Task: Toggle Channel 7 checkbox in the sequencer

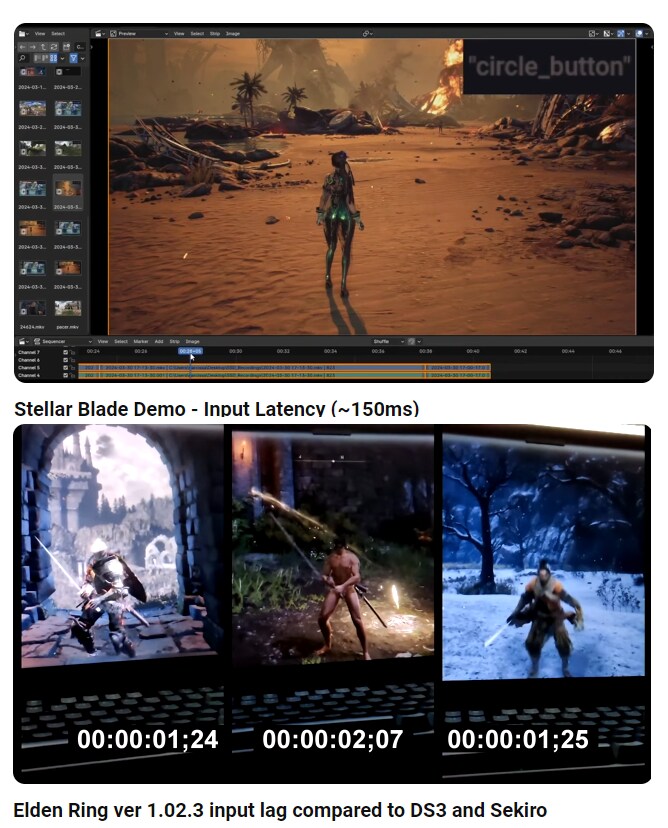Action: pyautogui.click(x=66, y=352)
